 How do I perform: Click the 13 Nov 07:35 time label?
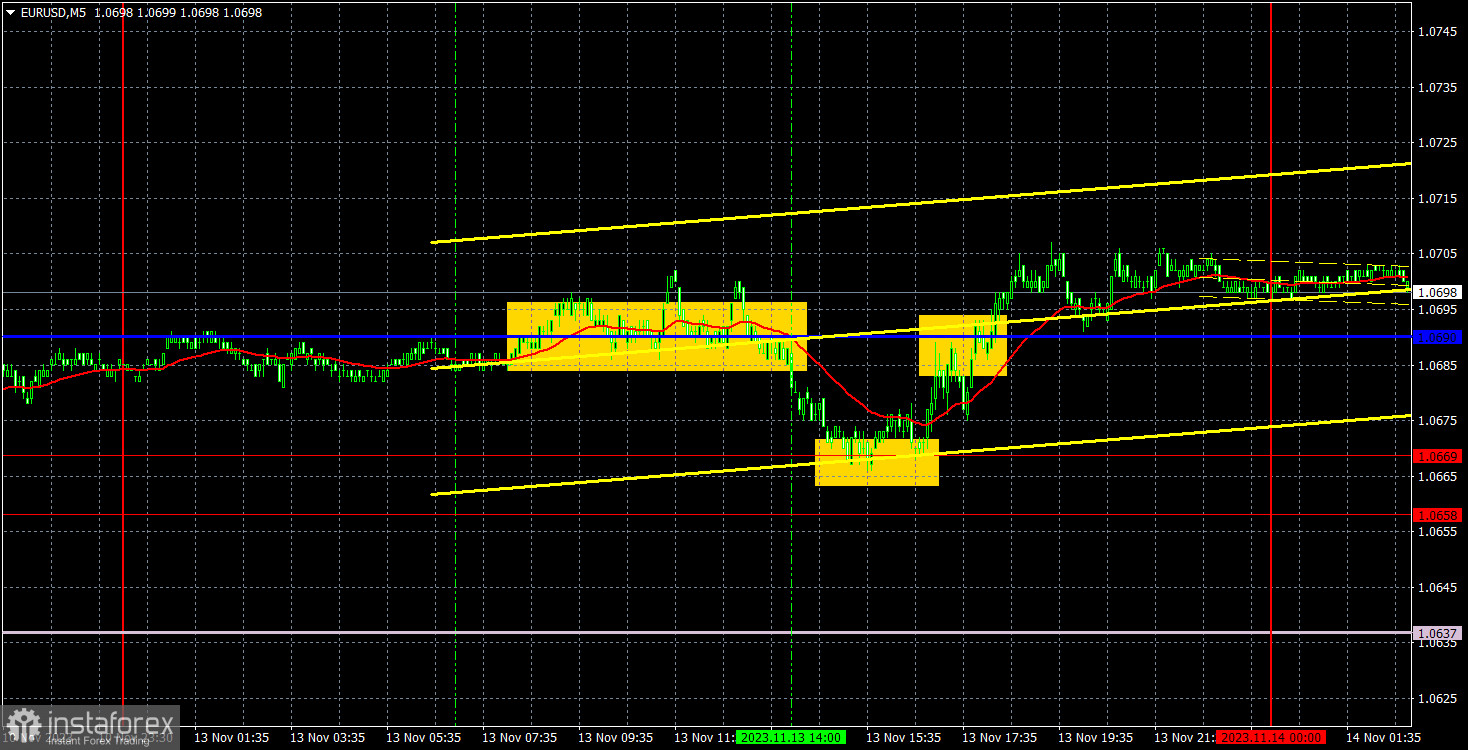coord(519,737)
